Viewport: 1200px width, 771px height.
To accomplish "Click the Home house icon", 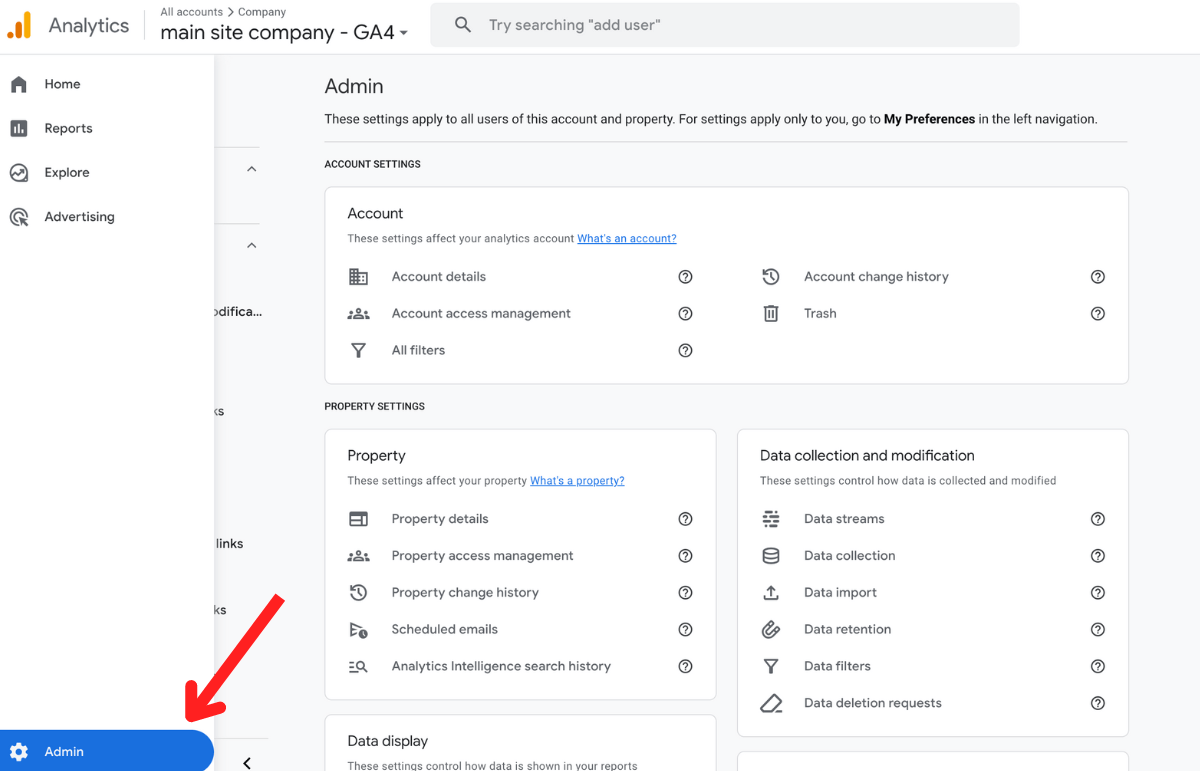I will coord(19,84).
